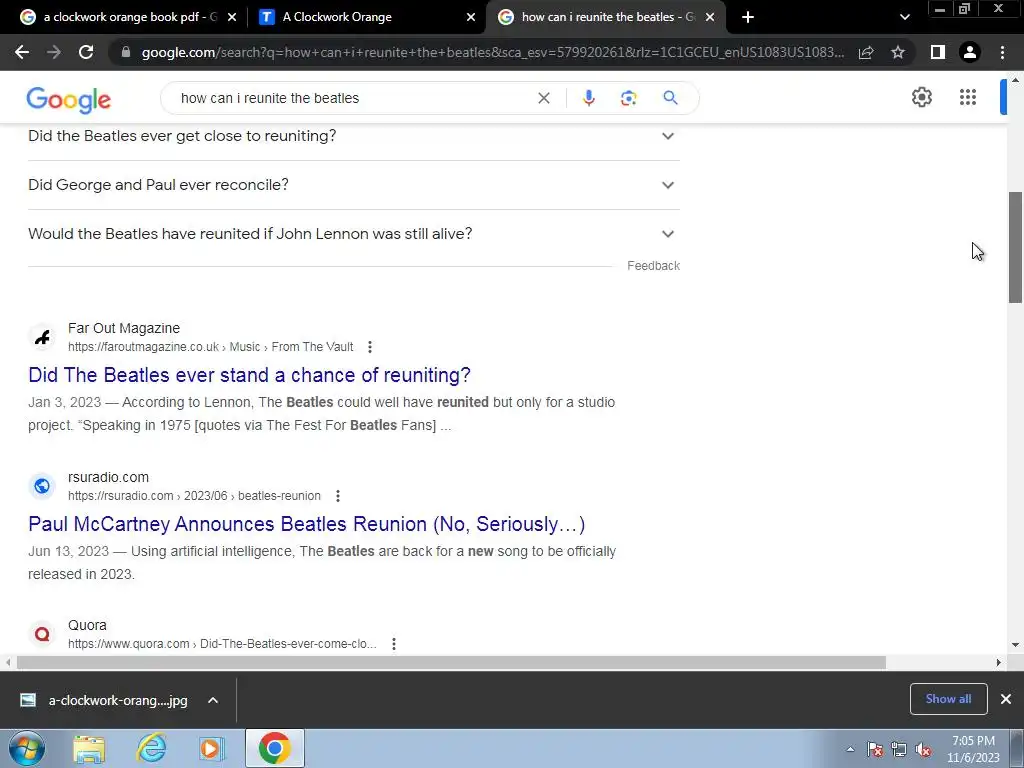This screenshot has width=1024, height=768.
Task: Click the horizontal scrollbar thumb
Action: (x=451, y=662)
